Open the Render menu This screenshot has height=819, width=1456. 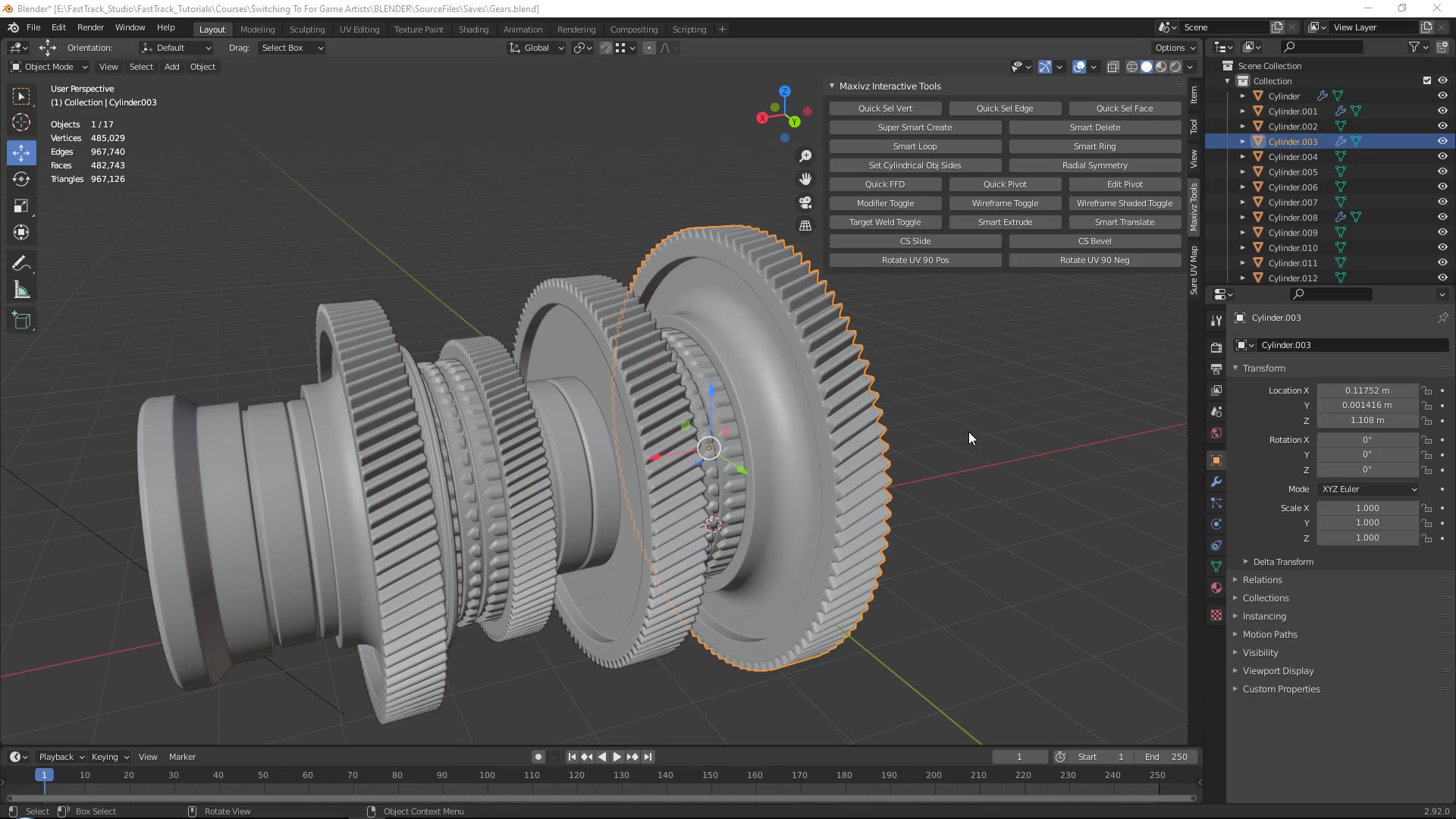pos(90,27)
